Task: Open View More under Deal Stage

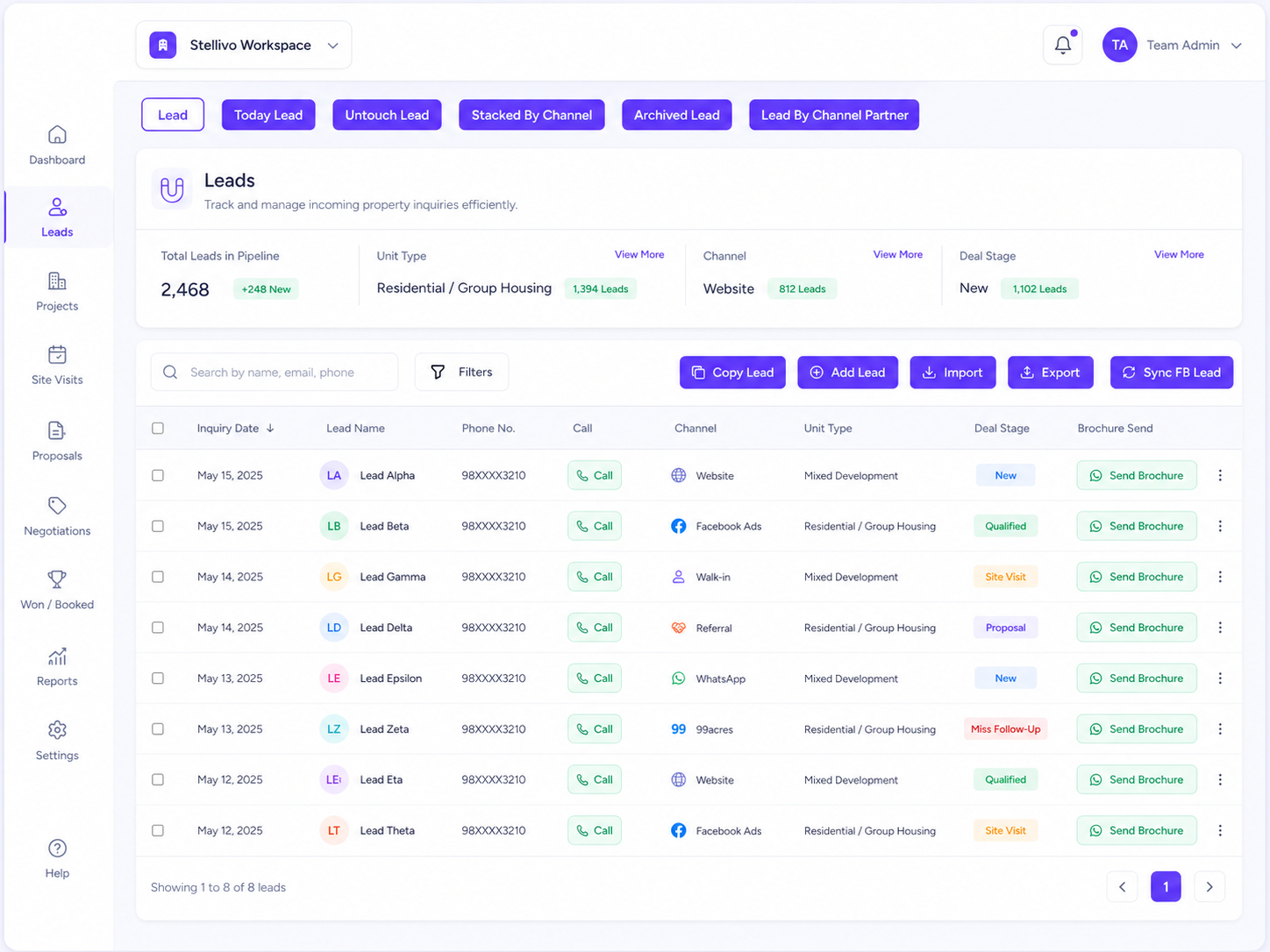Action: [x=1179, y=254]
